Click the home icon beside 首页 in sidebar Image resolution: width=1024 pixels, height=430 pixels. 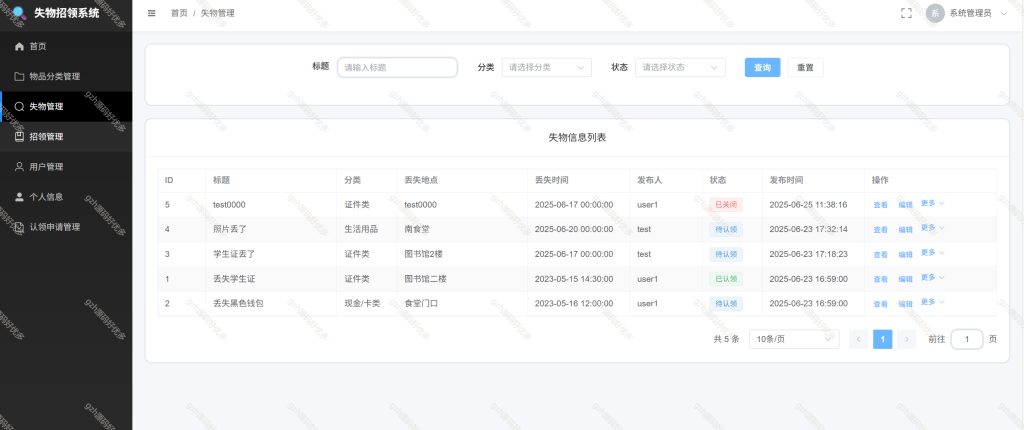pos(19,46)
